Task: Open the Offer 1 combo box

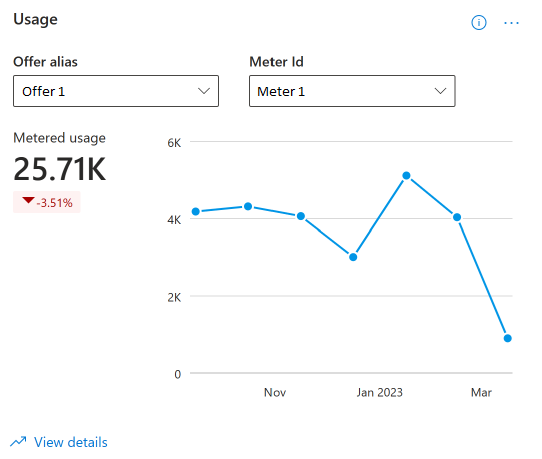Action: (x=116, y=91)
